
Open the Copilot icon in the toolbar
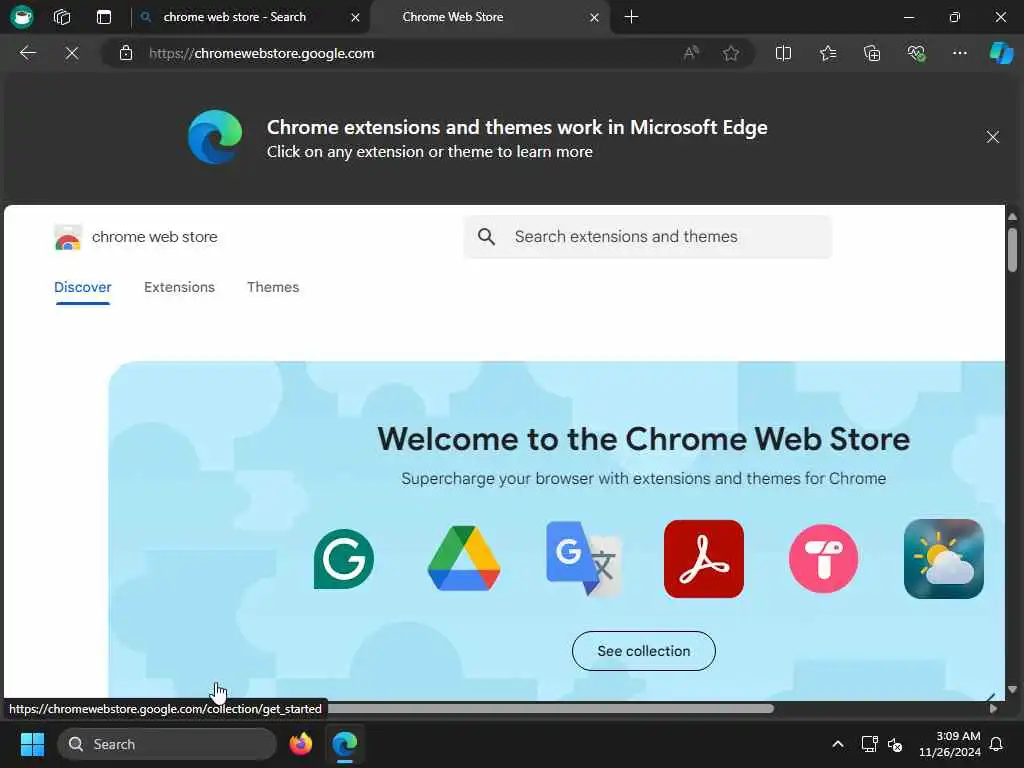click(1001, 53)
